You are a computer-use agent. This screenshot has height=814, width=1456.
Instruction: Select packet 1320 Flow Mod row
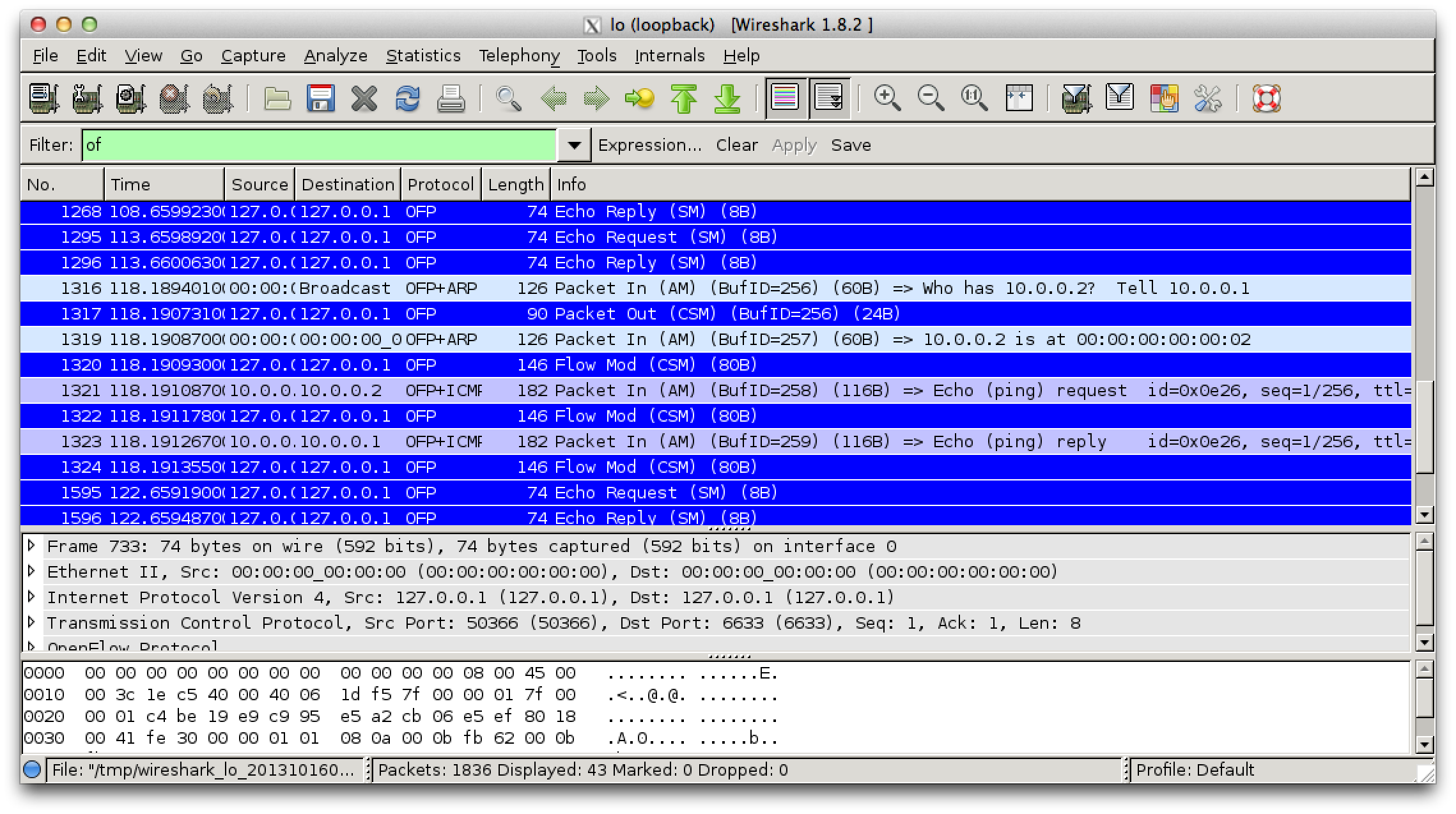[715, 365]
